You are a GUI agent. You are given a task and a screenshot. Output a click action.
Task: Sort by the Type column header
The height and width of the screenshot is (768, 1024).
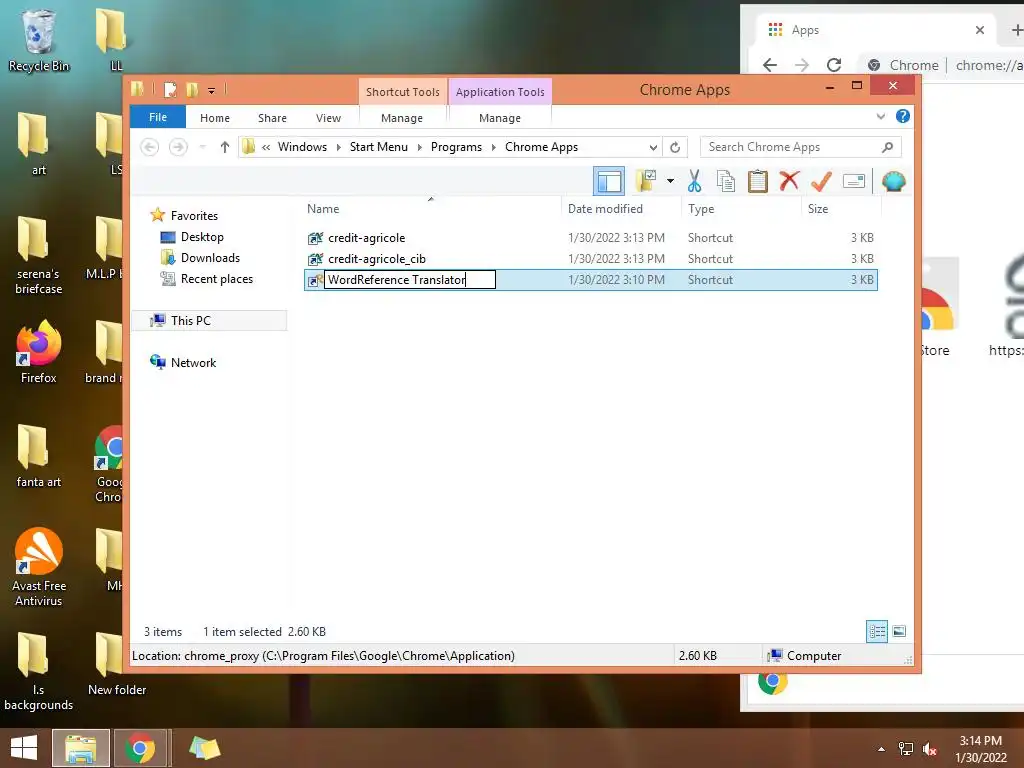coord(741,209)
